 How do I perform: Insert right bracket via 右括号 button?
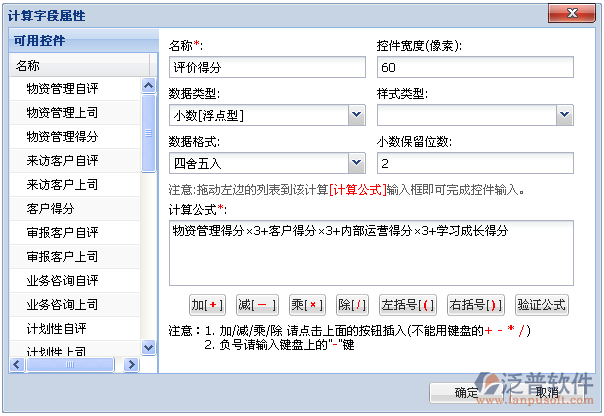(476, 304)
